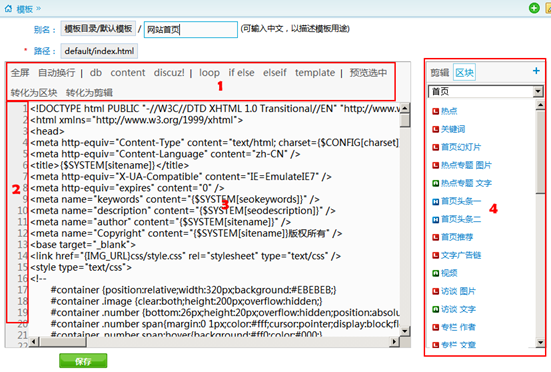
Task: Toggle 自动换行 word wrap
Action: [57, 73]
